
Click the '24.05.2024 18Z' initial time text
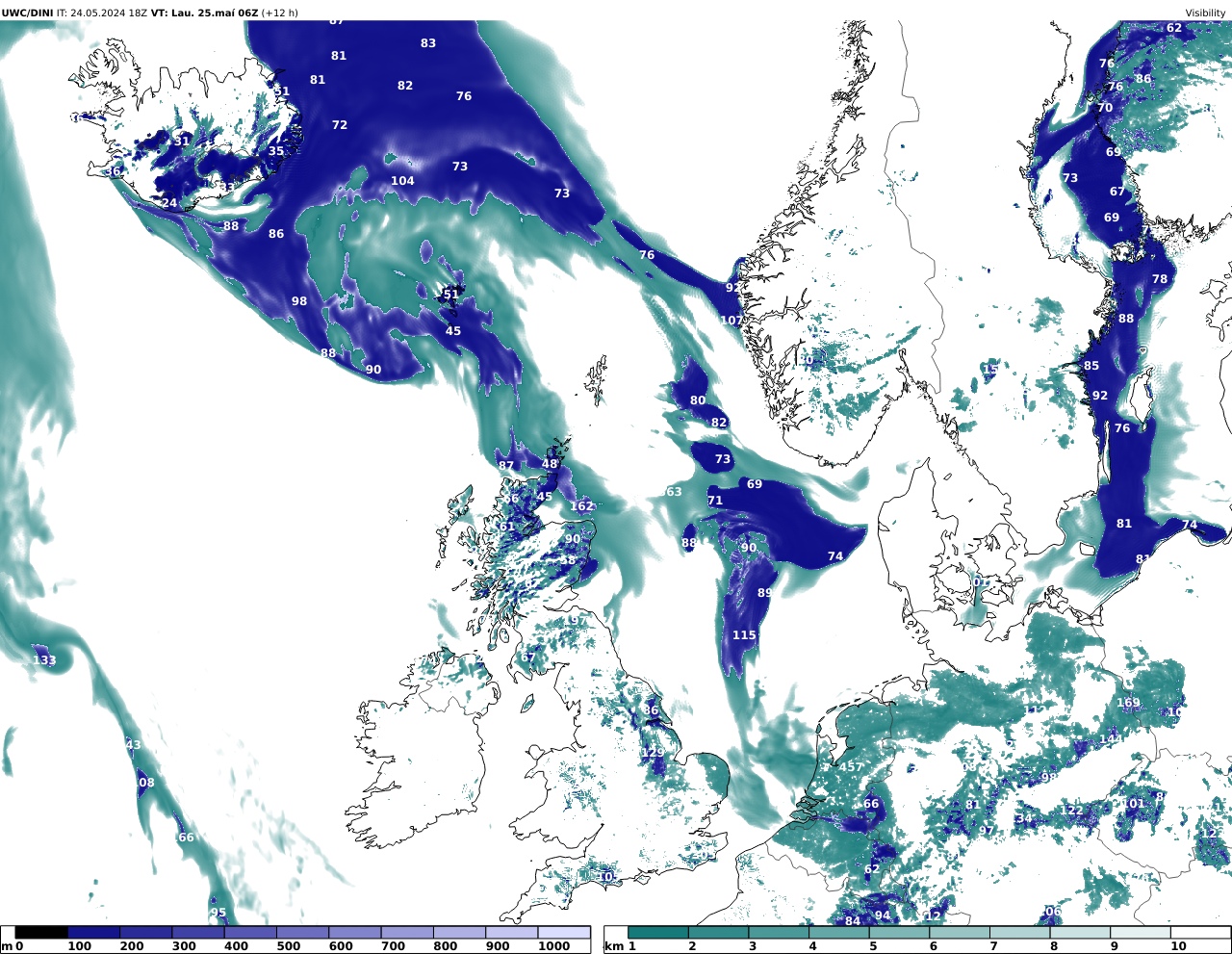pos(109,13)
